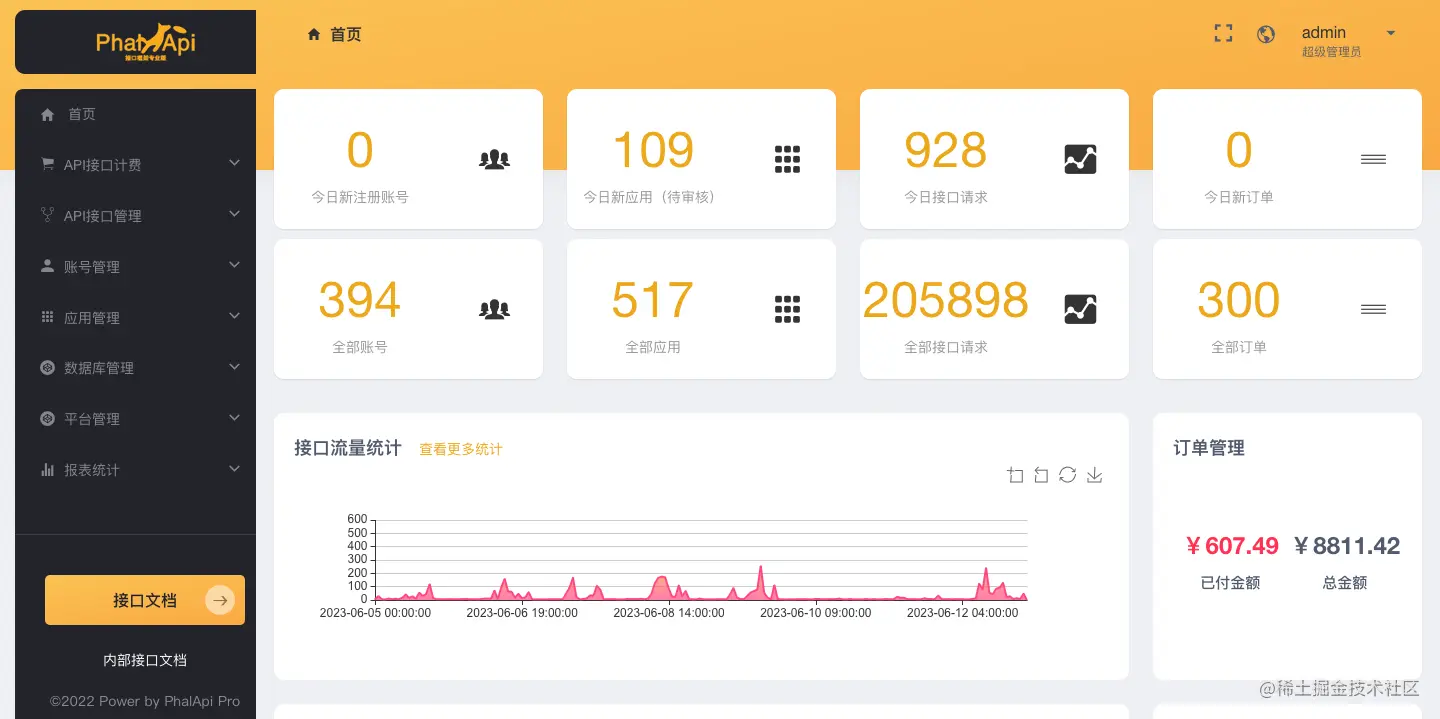This screenshot has width=1440, height=719.
Task: Click chart icon on 全部接口请求 card
Action: click(1080, 309)
